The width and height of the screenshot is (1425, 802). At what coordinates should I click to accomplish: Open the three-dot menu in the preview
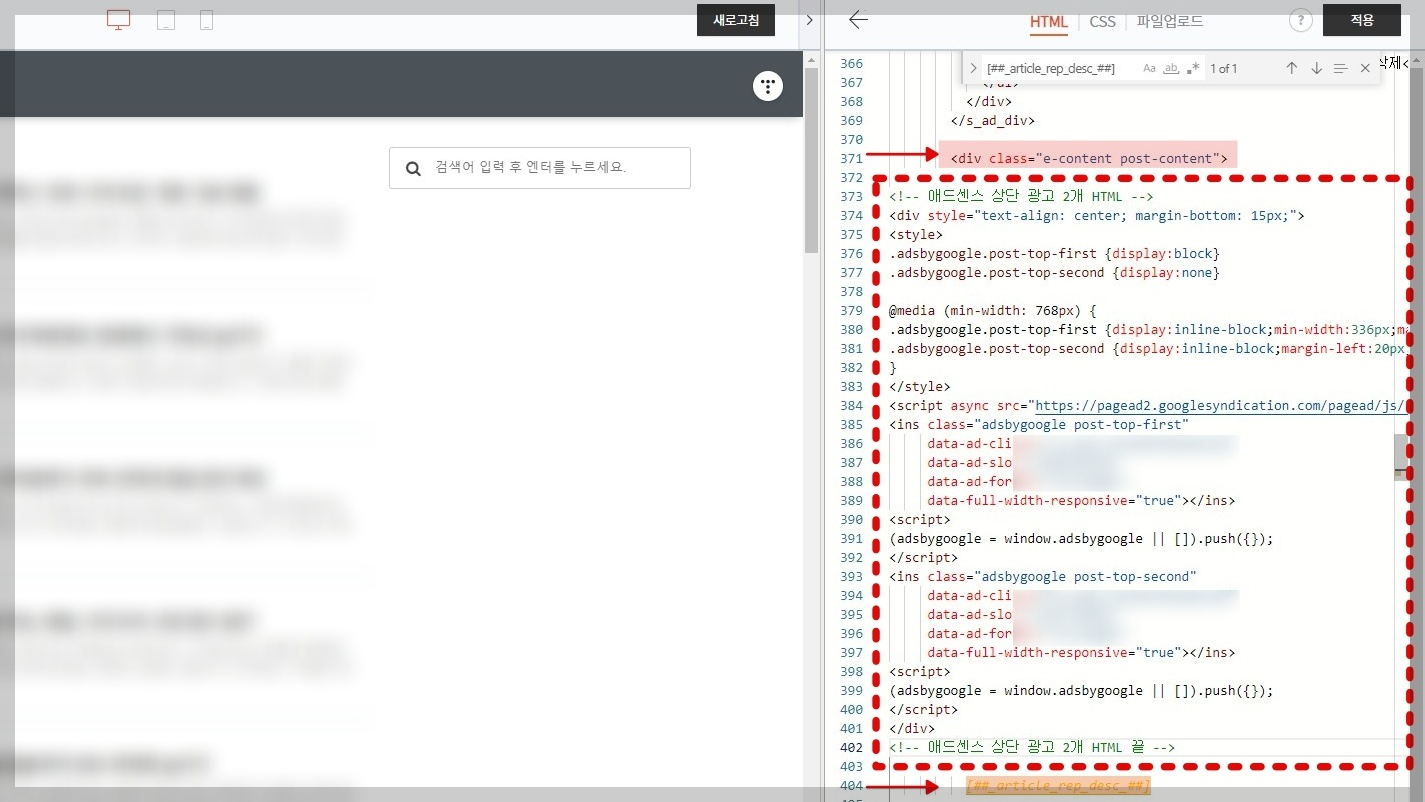[767, 86]
